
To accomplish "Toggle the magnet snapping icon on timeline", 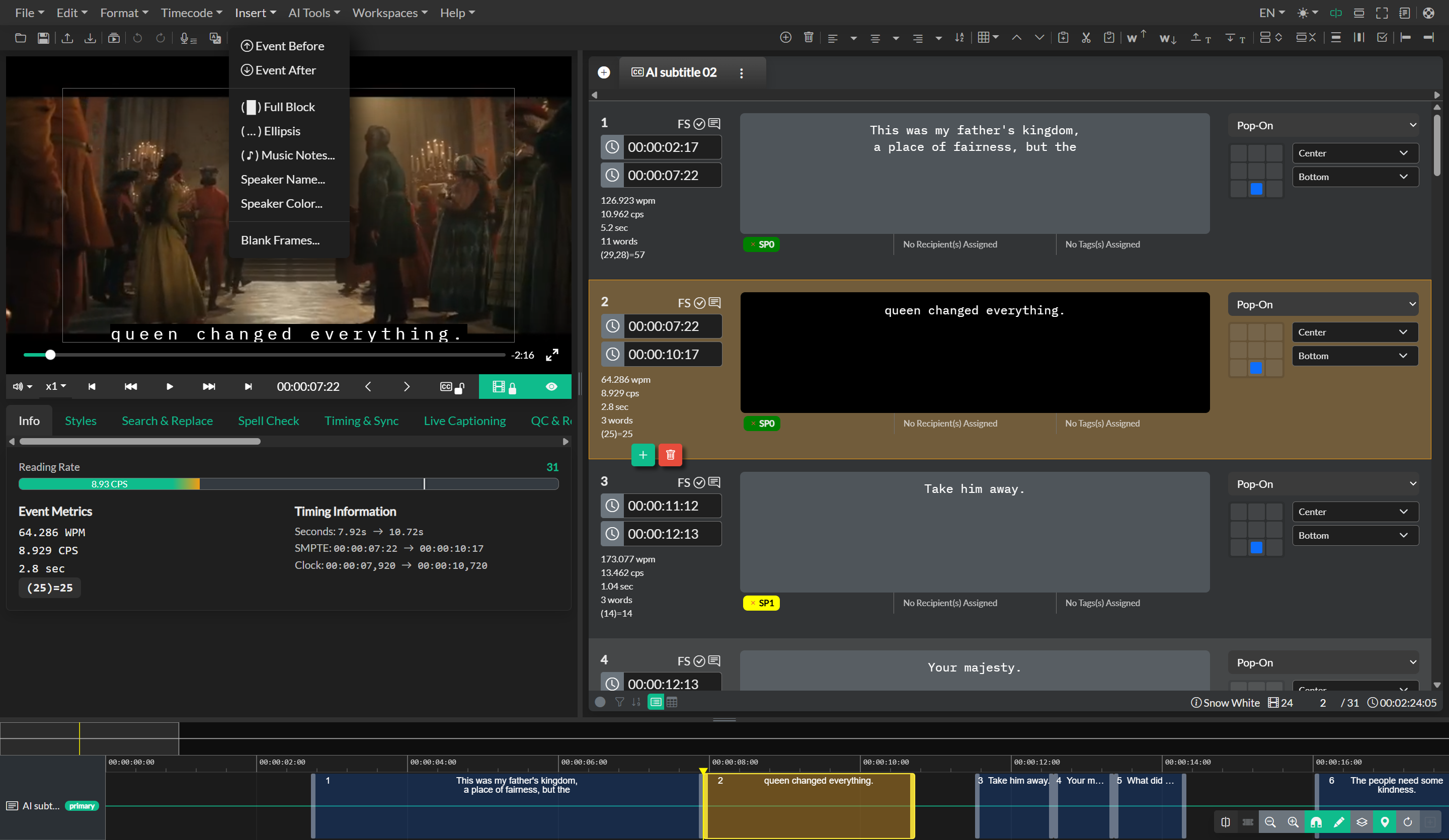I will point(1316,822).
